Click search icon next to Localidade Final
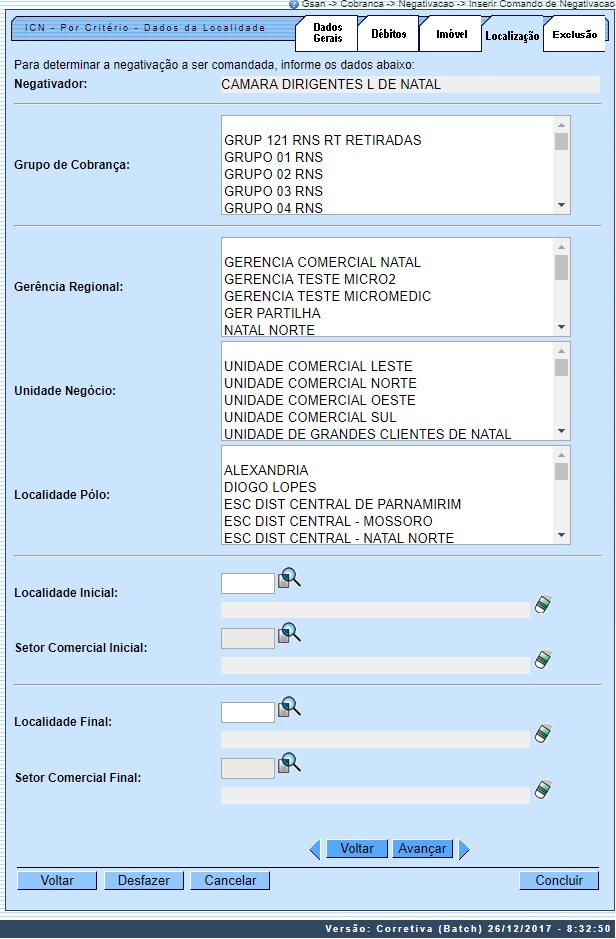Screen dimensions: 616x939 [289, 708]
